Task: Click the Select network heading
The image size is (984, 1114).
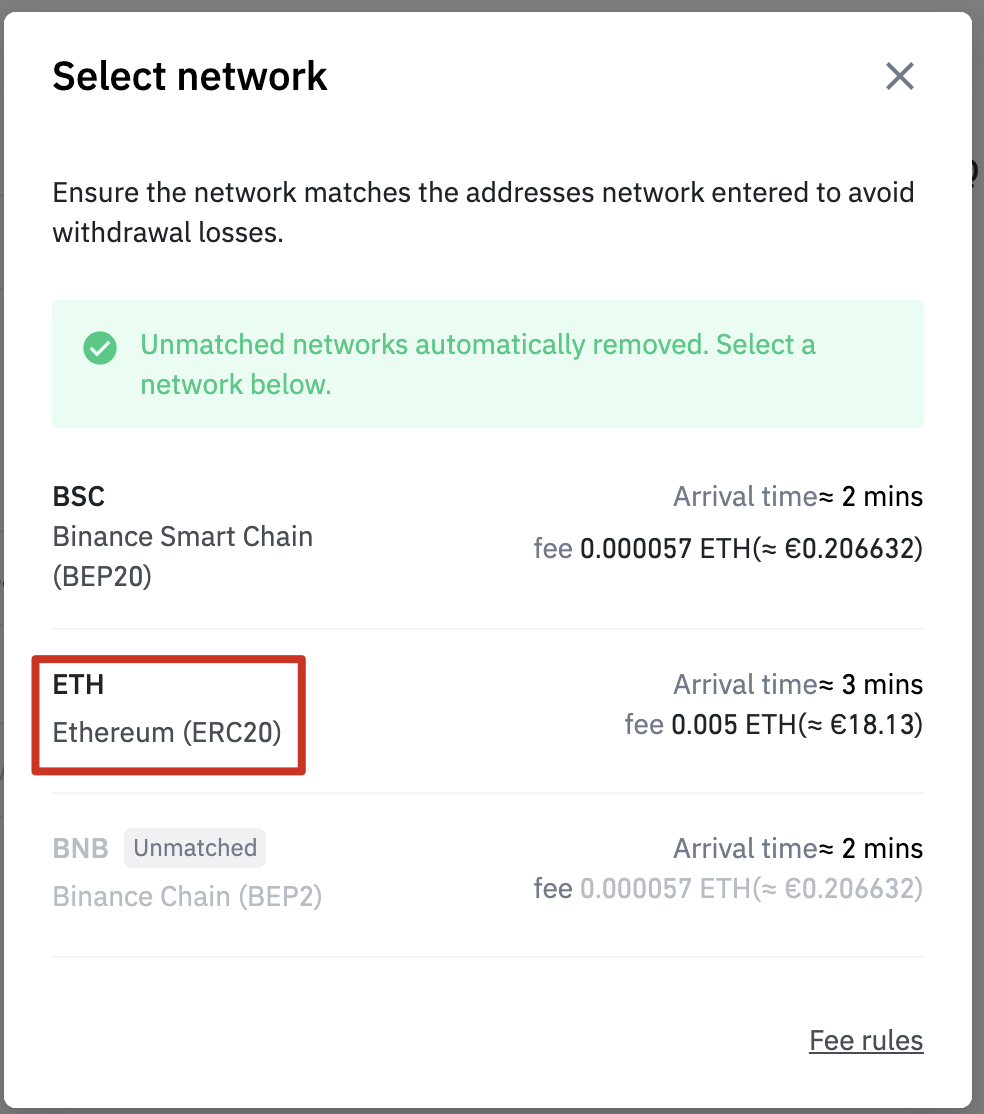Action: [x=190, y=77]
